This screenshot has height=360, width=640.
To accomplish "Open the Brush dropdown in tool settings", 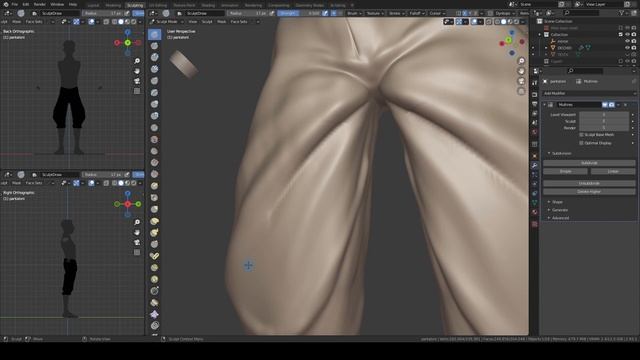I will point(353,13).
